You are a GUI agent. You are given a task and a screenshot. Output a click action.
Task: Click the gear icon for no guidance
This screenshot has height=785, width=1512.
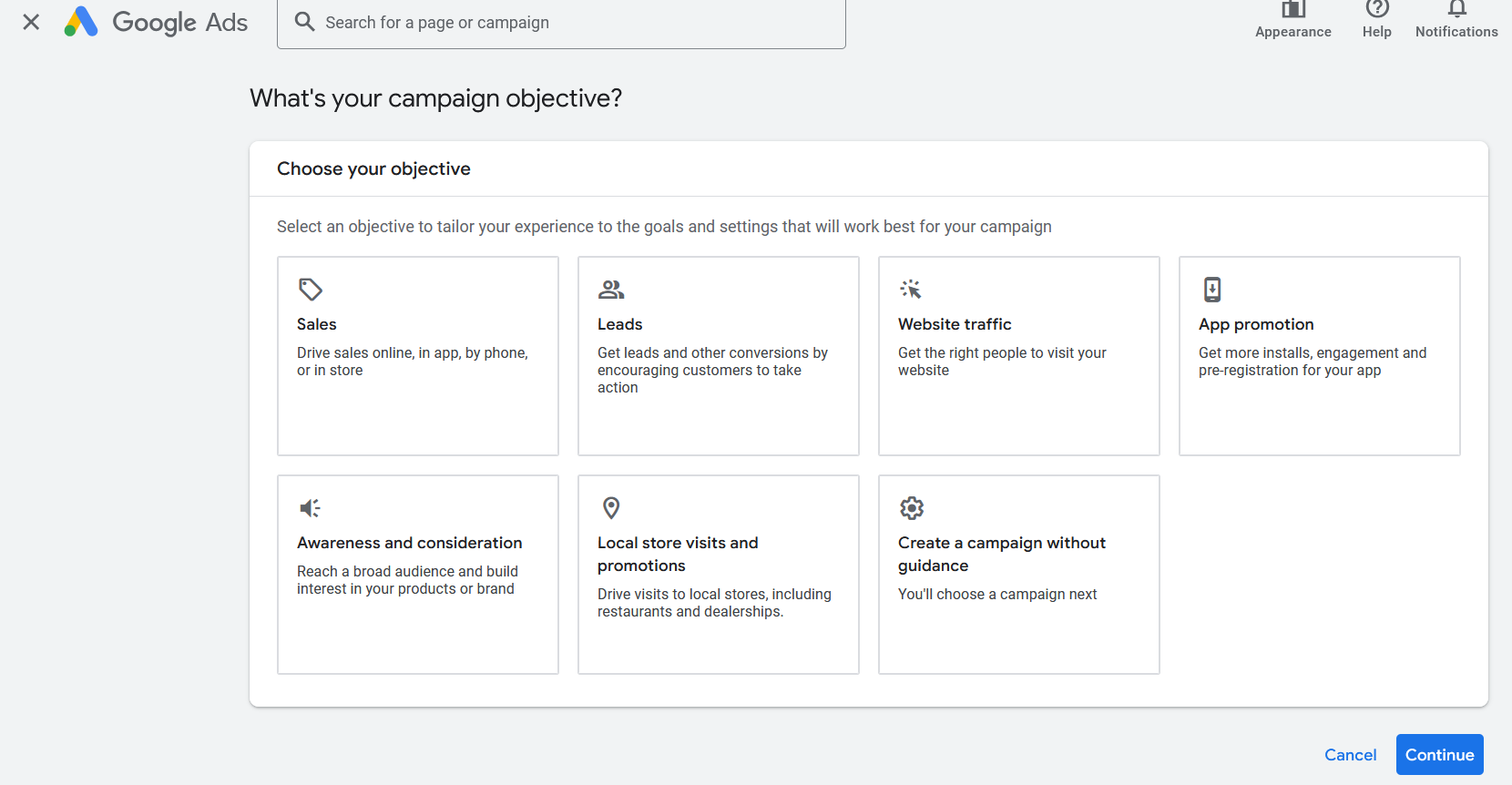pos(912,508)
